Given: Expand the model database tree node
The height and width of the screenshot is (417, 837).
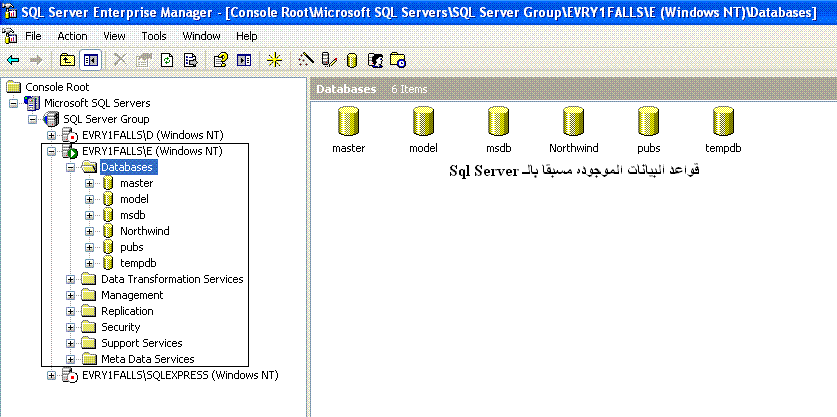Looking at the screenshot, I should tap(89, 199).
